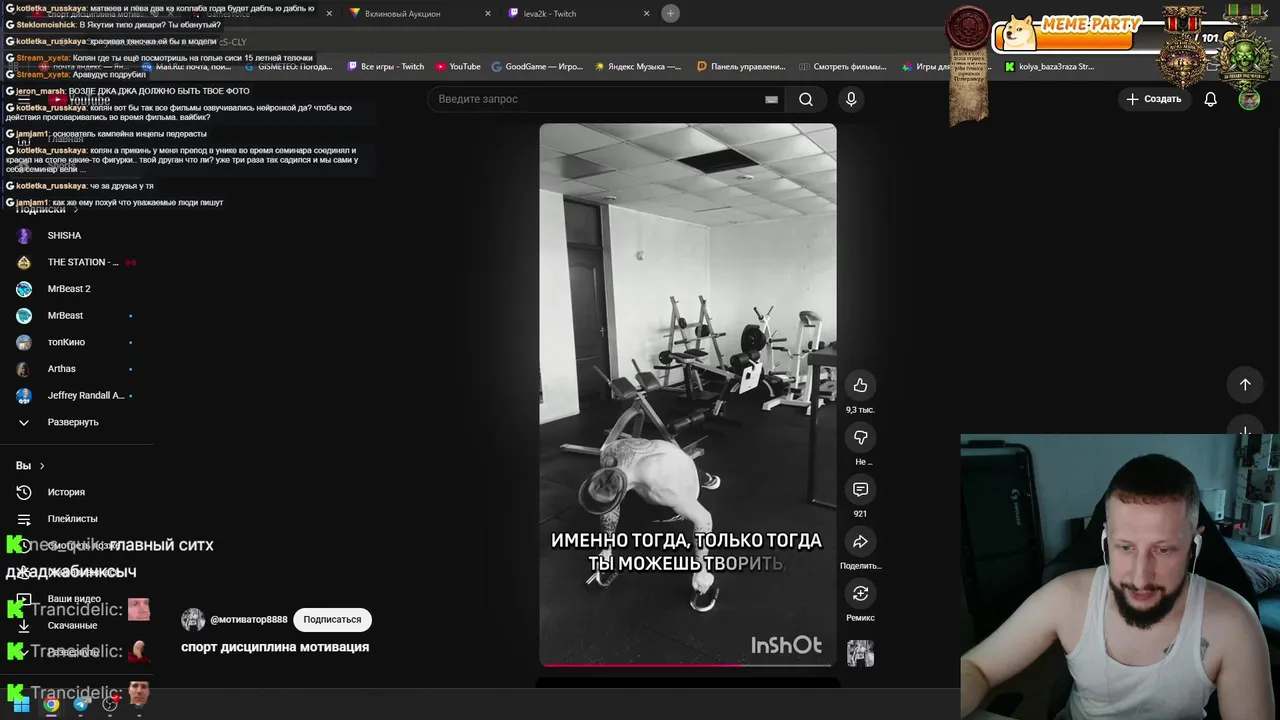Open the Windows Start button
This screenshot has height=720, width=1280.
(x=21, y=704)
